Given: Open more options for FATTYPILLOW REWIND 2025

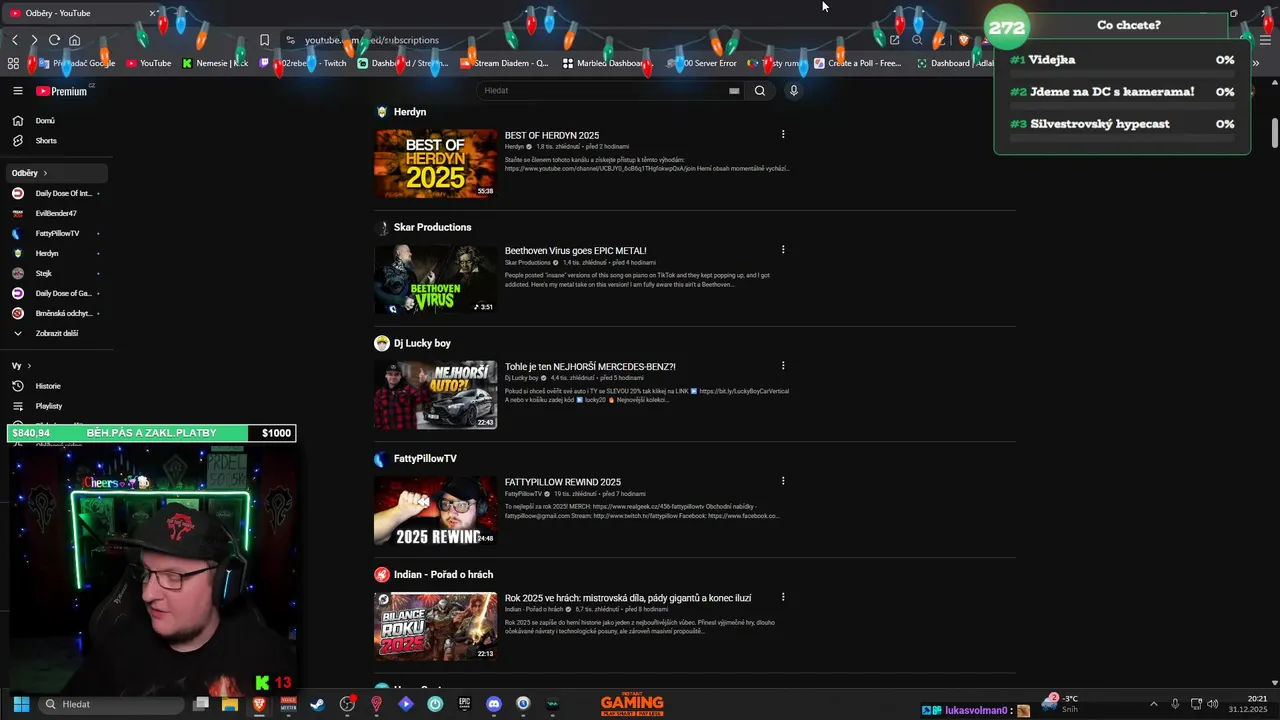Looking at the screenshot, I should 783,481.
